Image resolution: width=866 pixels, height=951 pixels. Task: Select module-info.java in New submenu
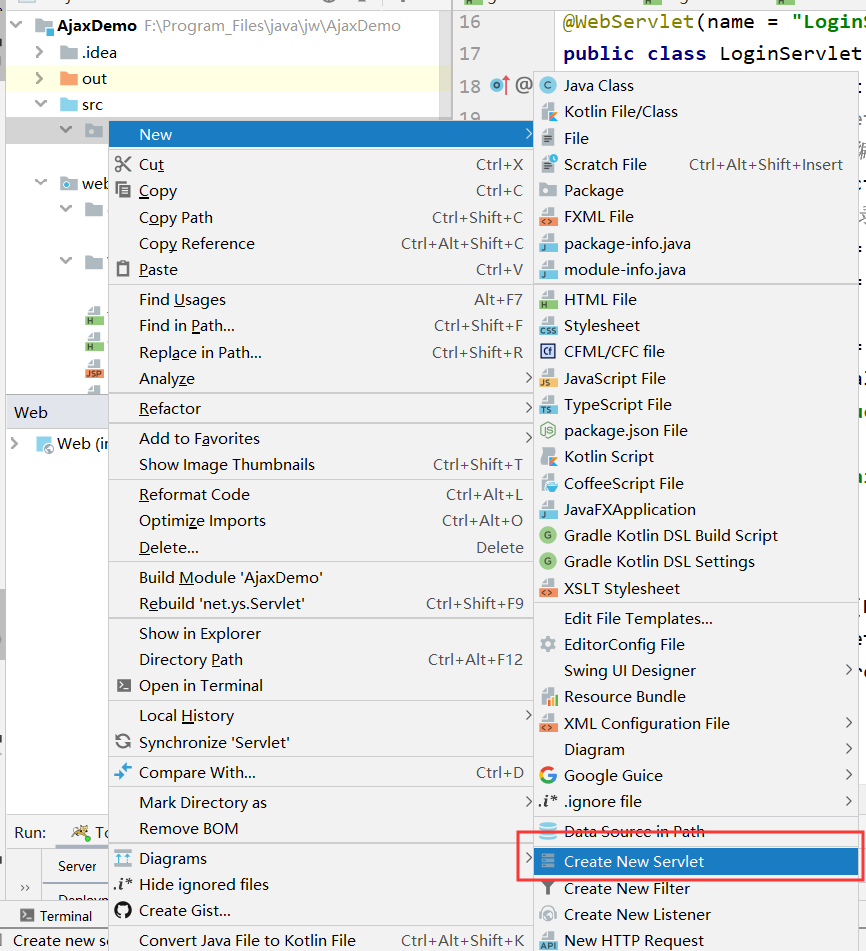tap(696, 269)
